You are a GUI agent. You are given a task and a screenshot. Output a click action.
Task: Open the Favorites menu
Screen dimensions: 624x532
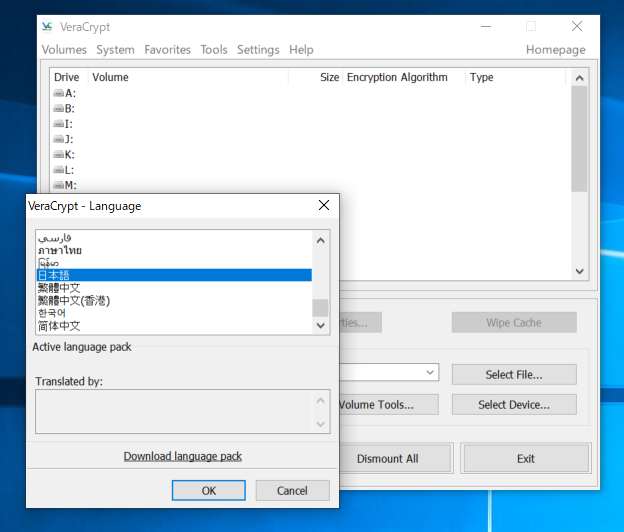coord(167,50)
